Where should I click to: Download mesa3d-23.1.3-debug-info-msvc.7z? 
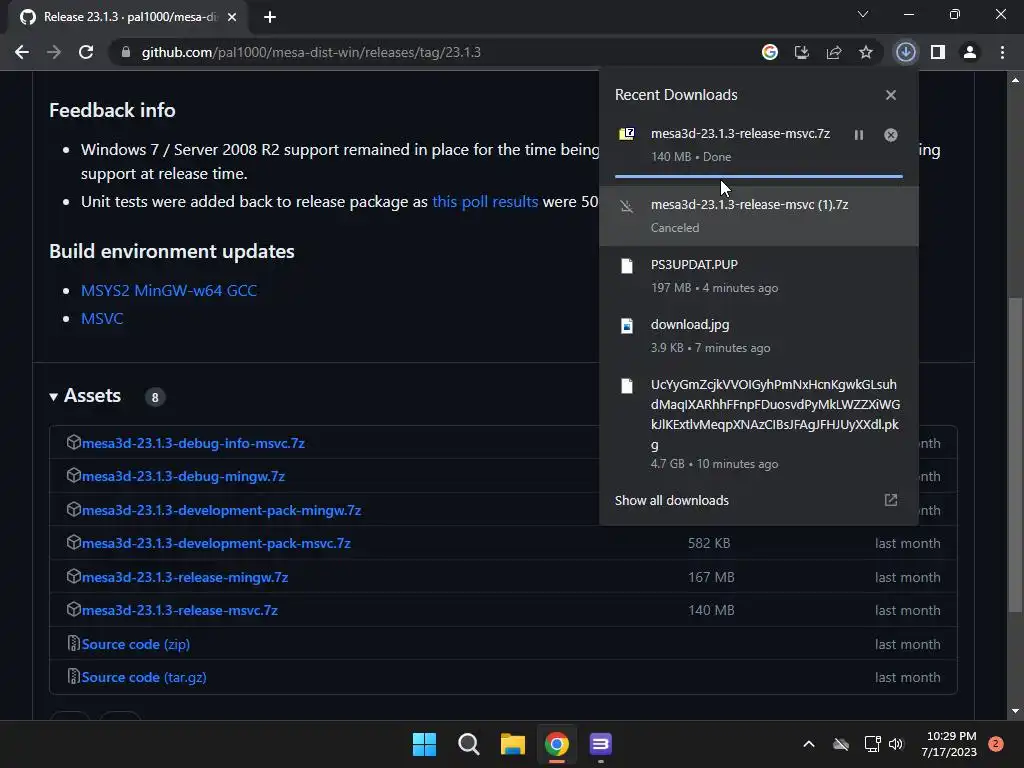(x=193, y=443)
